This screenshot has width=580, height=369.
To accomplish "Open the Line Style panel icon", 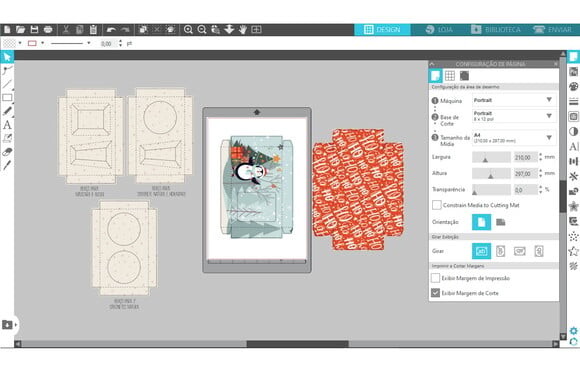I will 573,101.
